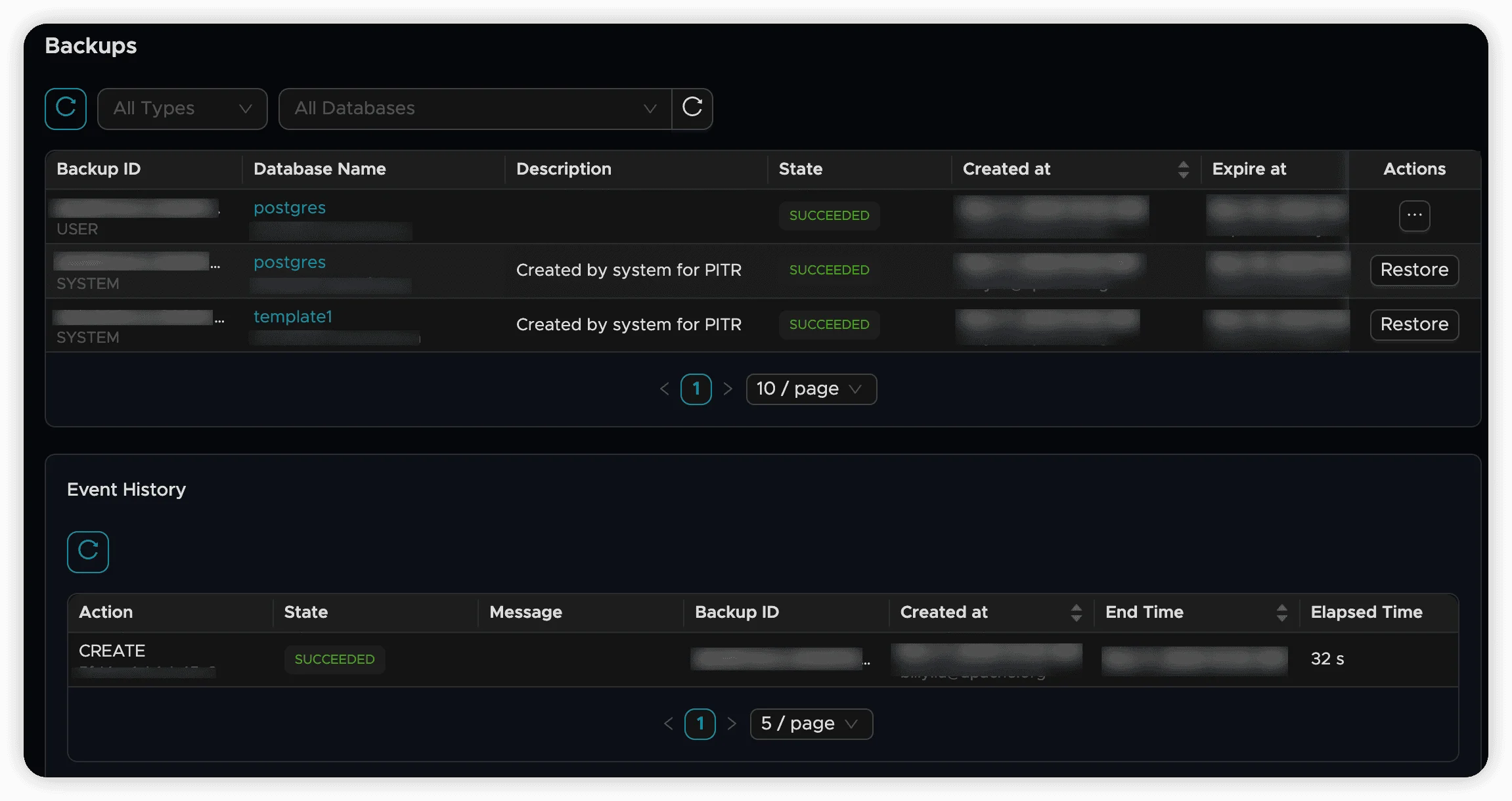Image resolution: width=1512 pixels, height=801 pixels.
Task: Sort event history by End Time
Action: 1281,613
